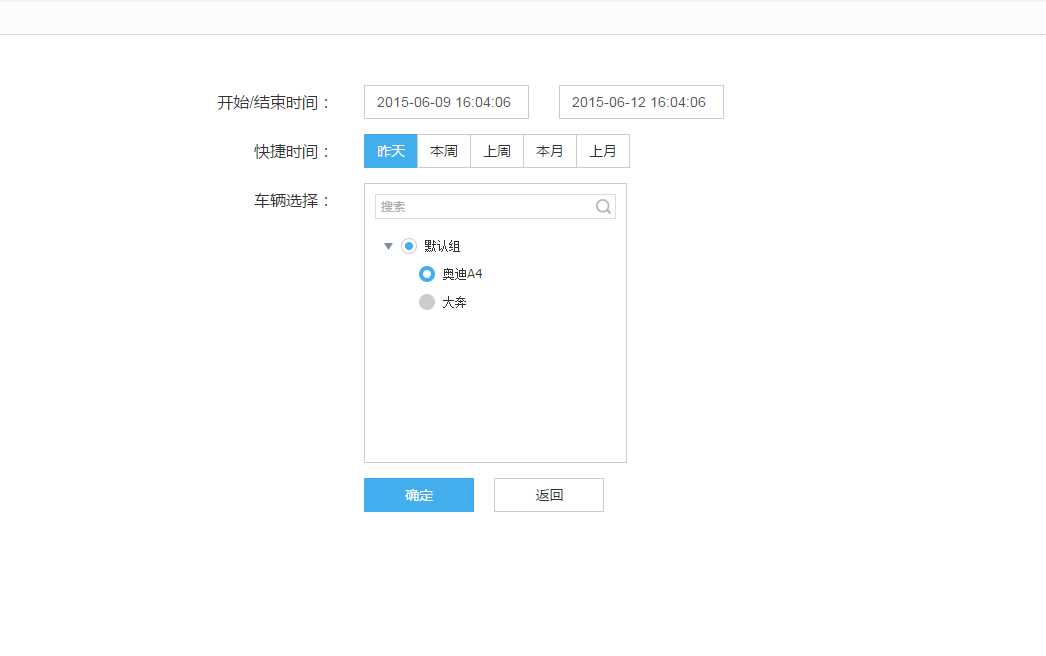
Task: Click the search magnifier icon
Action: click(603, 205)
